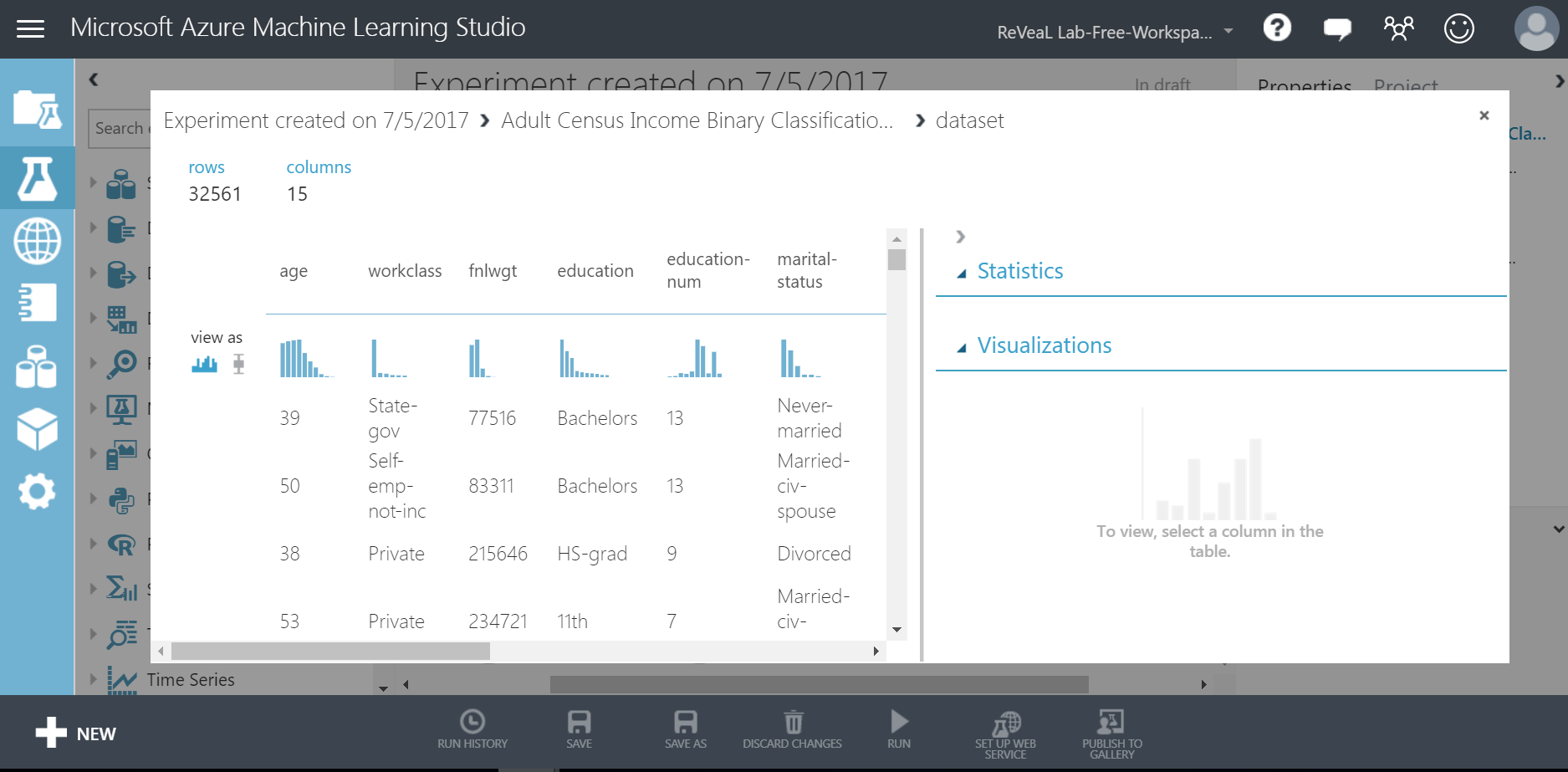The image size is (1568, 772).
Task: Click the canvas horizontal scrollbar behind dialog
Action: (x=819, y=684)
